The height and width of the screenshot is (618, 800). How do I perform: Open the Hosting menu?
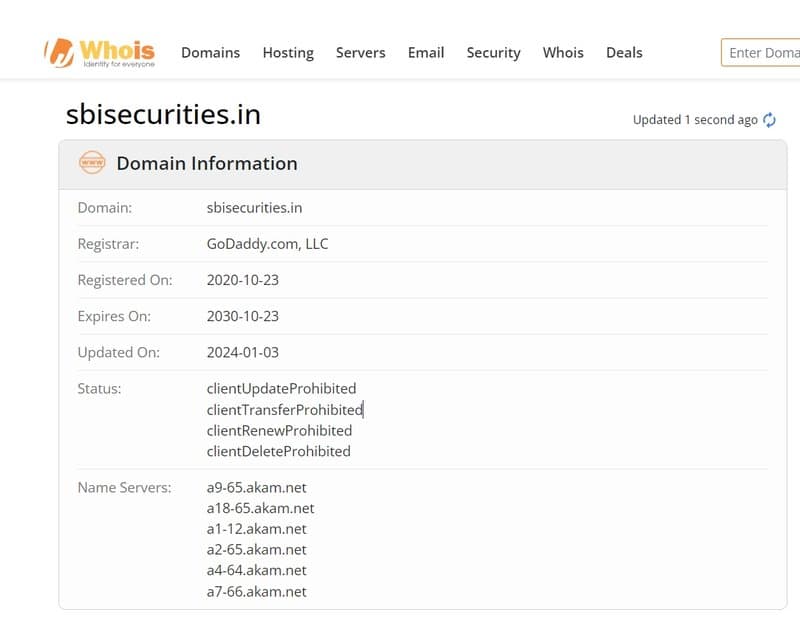click(x=288, y=53)
